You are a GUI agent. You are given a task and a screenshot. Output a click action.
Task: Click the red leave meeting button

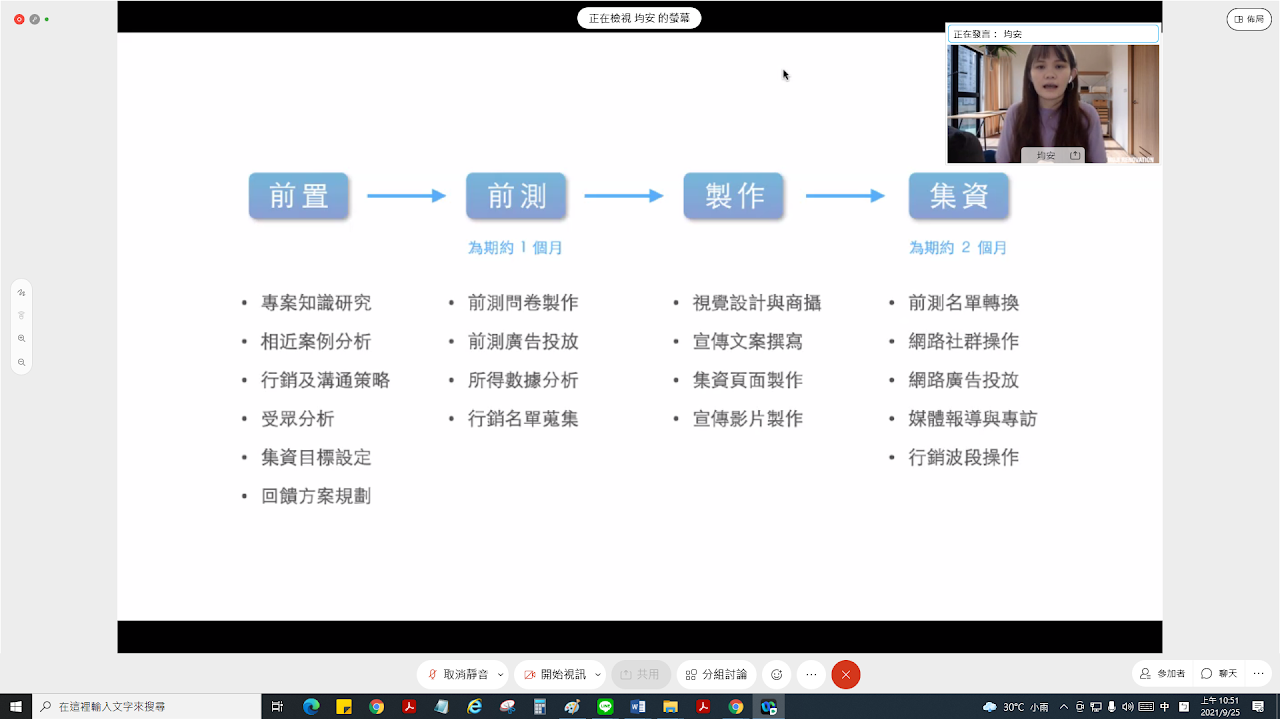(x=846, y=675)
